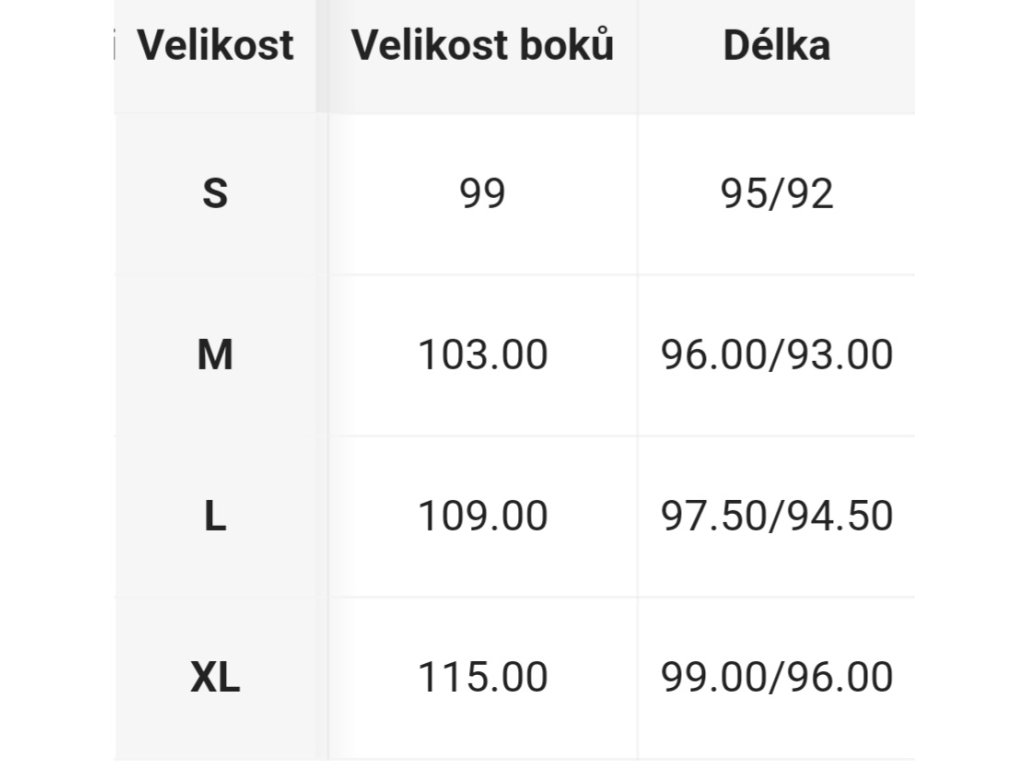Click the length value 96.00/93.00
The width and height of the screenshot is (1024, 768).
[776, 355]
